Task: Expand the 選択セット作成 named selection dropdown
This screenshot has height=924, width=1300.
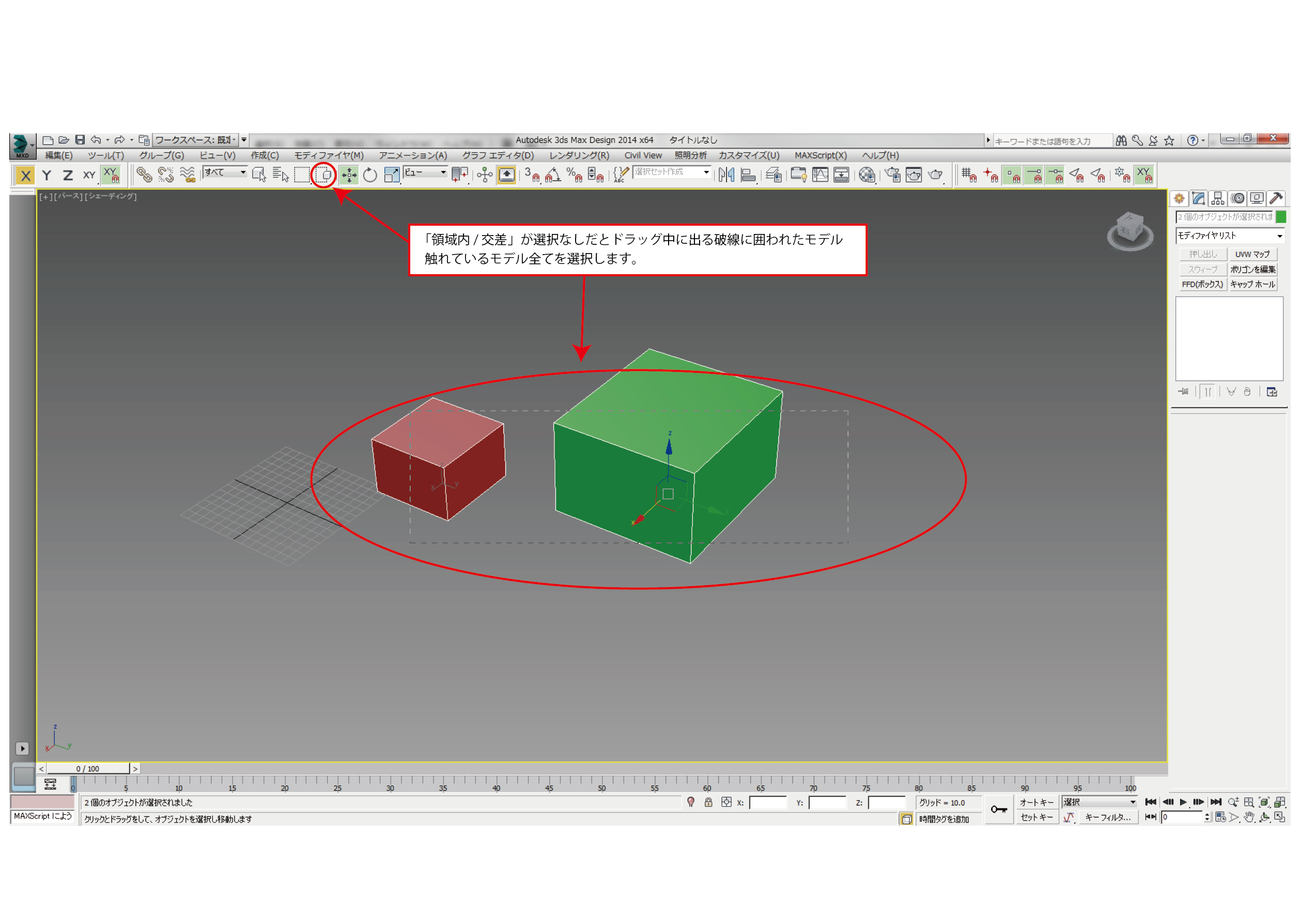Action: tap(706, 173)
